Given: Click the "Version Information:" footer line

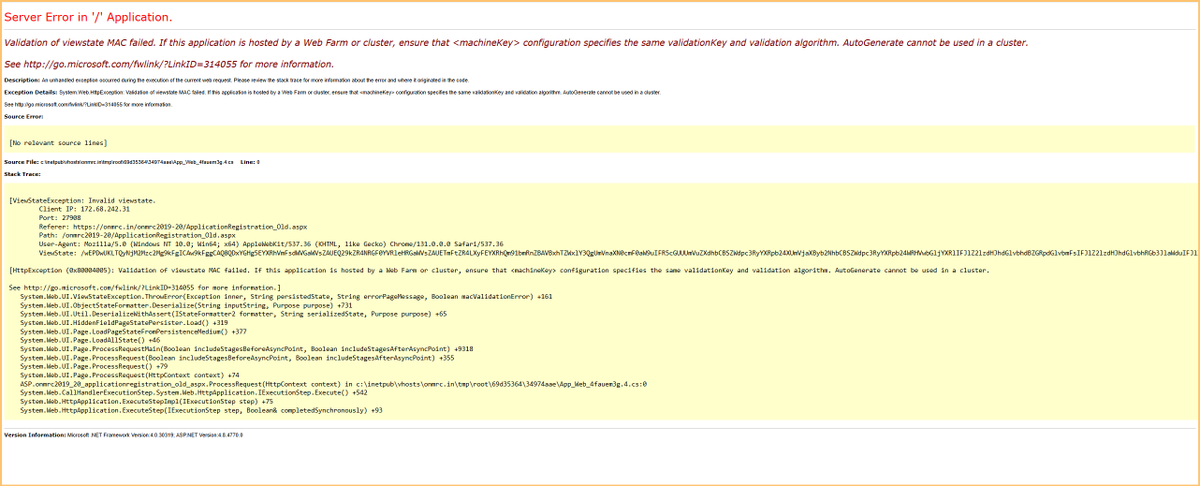Looking at the screenshot, I should click(x=123, y=435).
